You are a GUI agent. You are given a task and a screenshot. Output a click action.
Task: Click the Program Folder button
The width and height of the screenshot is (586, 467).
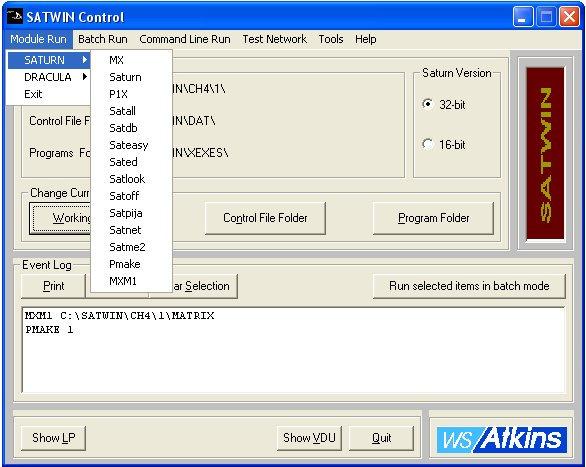point(434,218)
